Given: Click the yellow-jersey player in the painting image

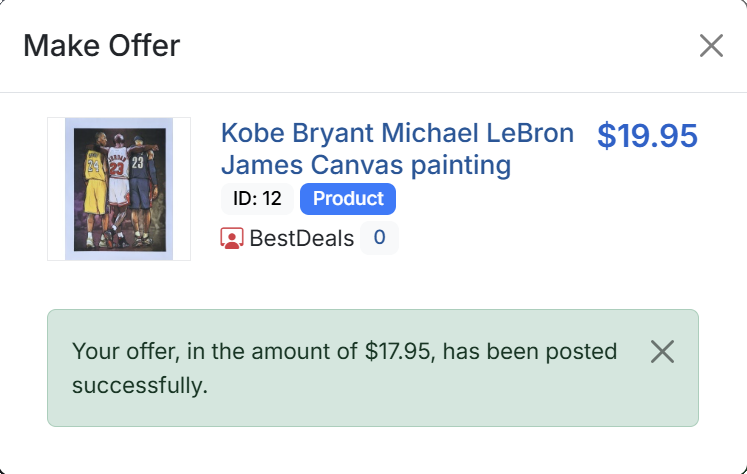Looking at the screenshot, I should coord(92,190).
